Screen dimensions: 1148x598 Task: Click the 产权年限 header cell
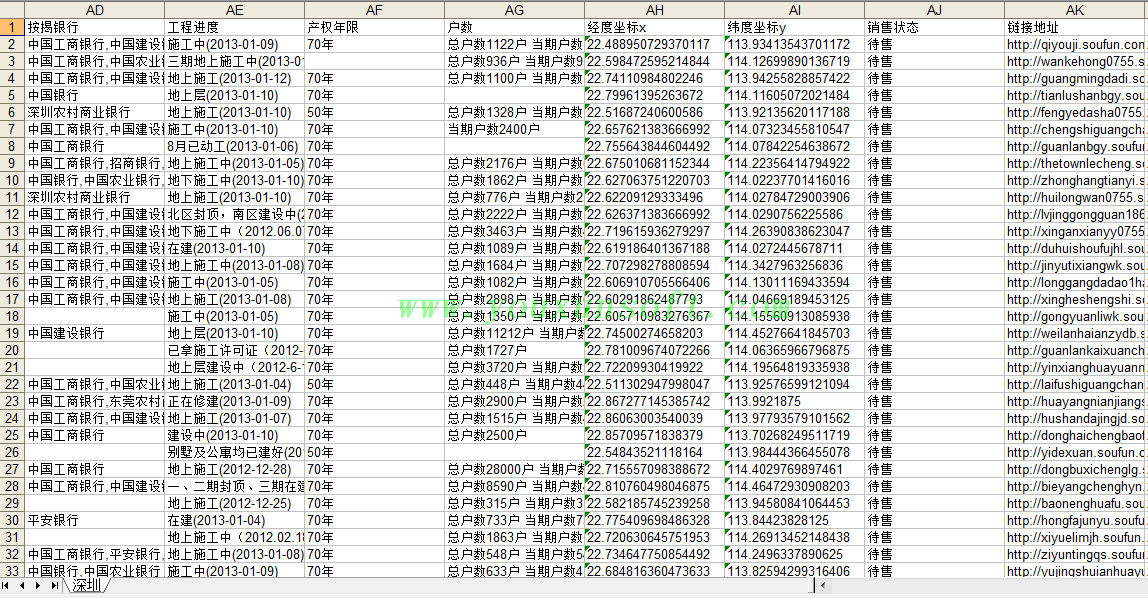(374, 27)
